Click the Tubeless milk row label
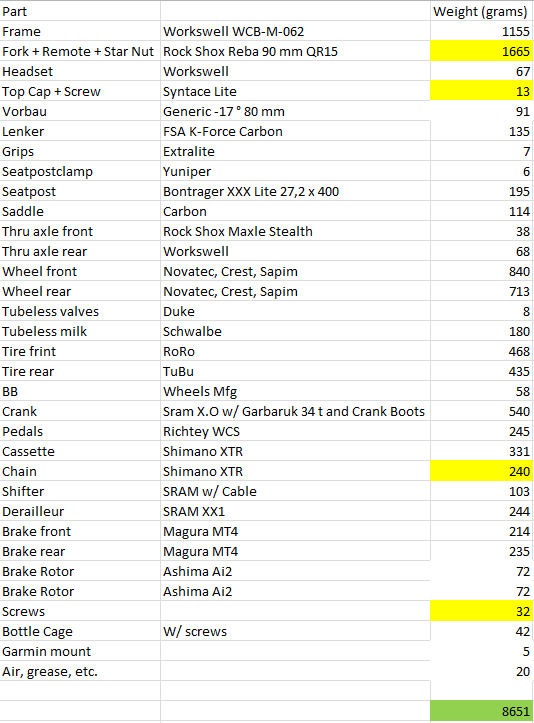This screenshot has height=723, width=534. point(80,331)
